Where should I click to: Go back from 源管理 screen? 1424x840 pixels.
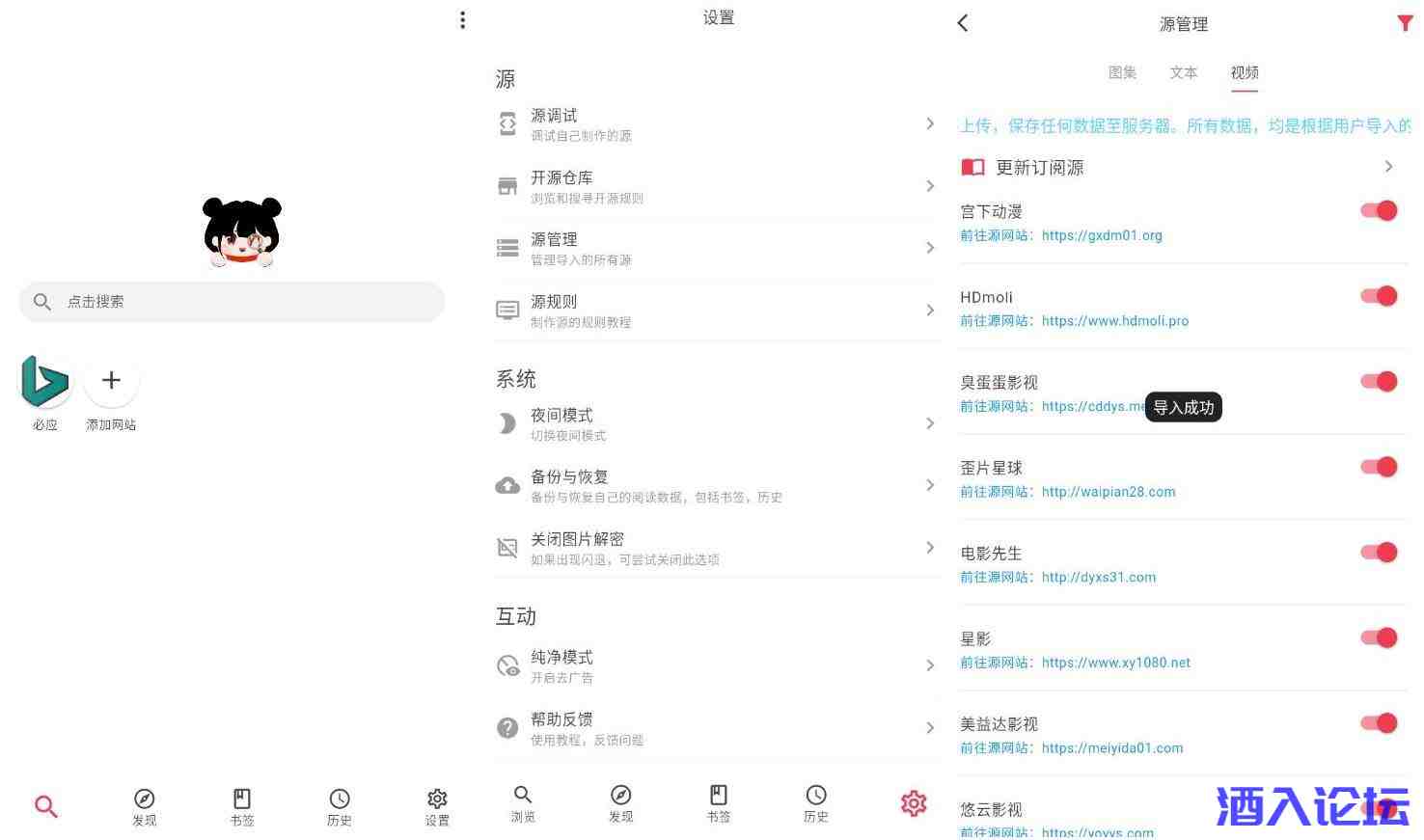(963, 23)
